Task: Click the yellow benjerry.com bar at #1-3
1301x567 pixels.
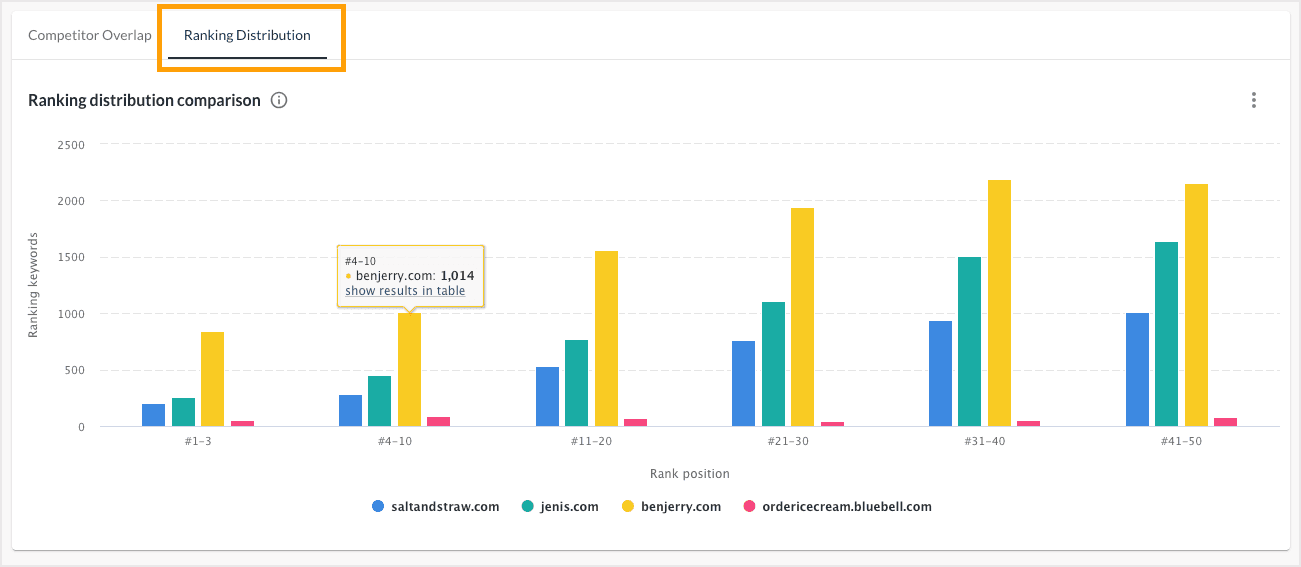Action: [x=212, y=379]
